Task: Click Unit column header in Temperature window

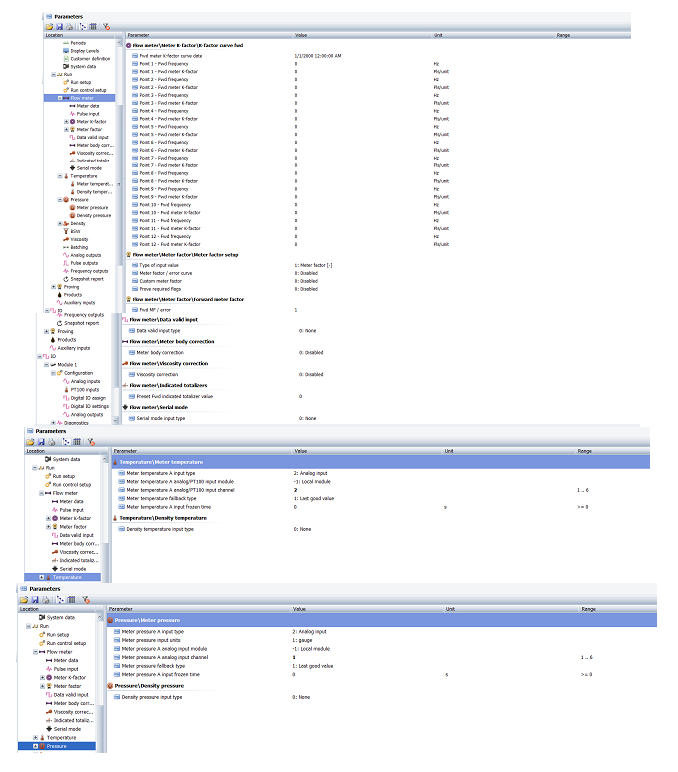Action: [x=449, y=451]
